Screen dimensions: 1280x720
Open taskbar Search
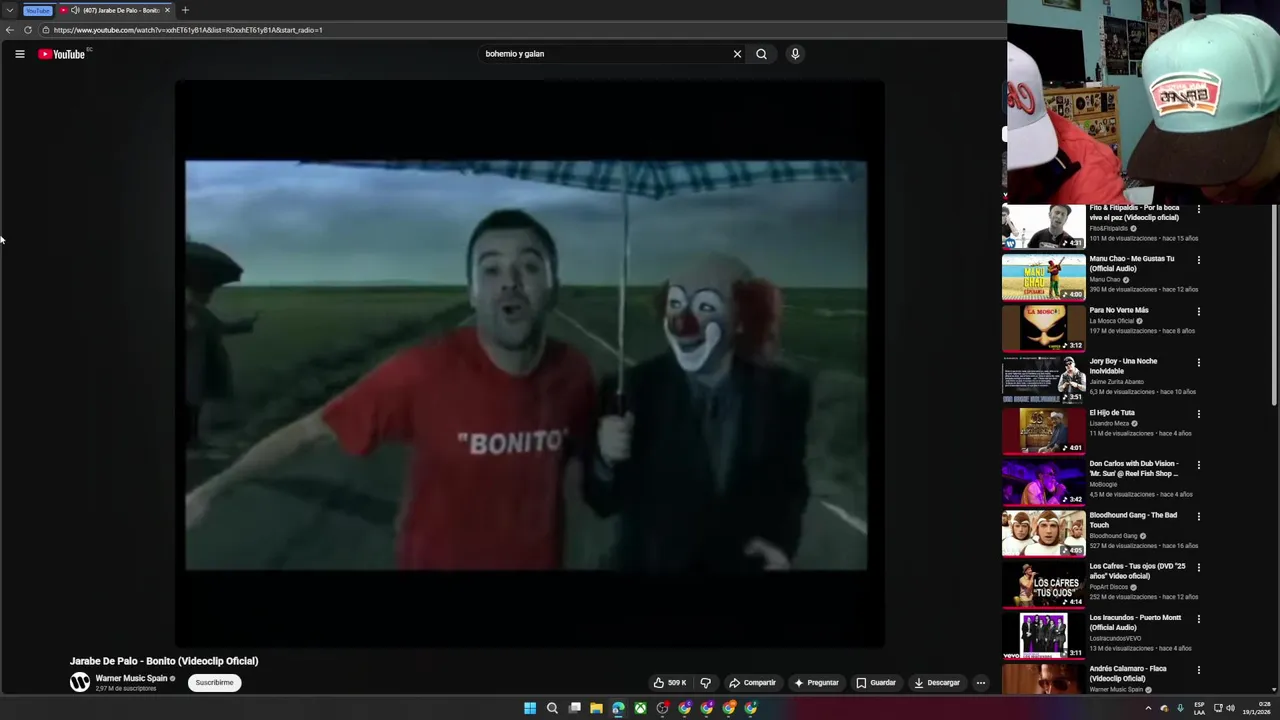click(552, 708)
